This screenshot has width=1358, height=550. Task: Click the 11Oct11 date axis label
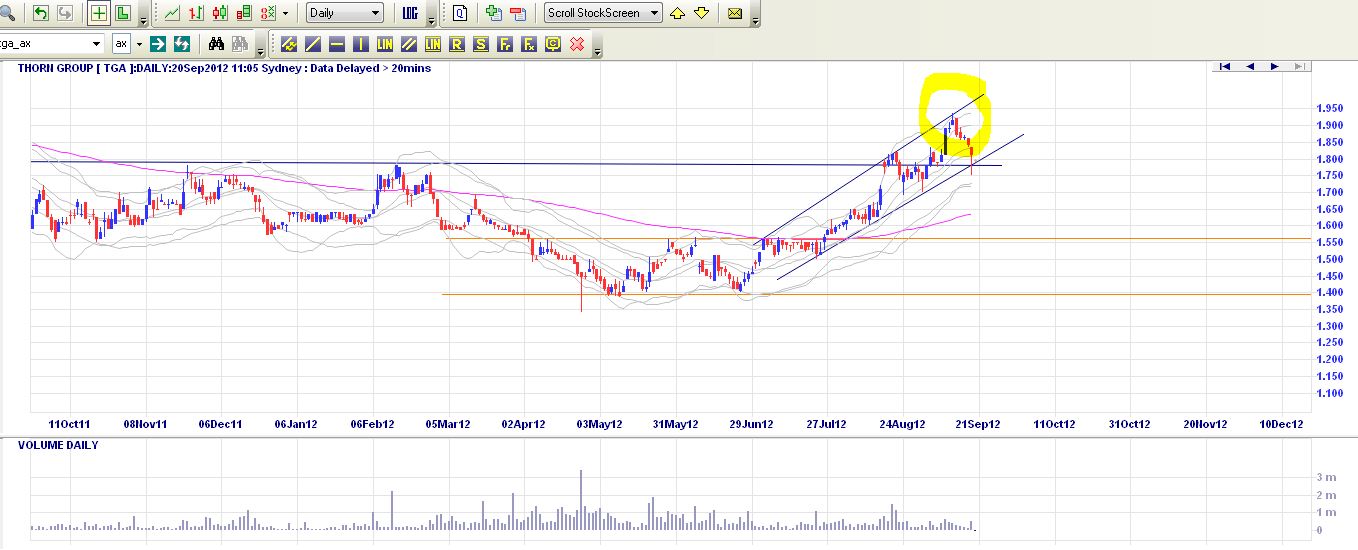click(x=69, y=424)
